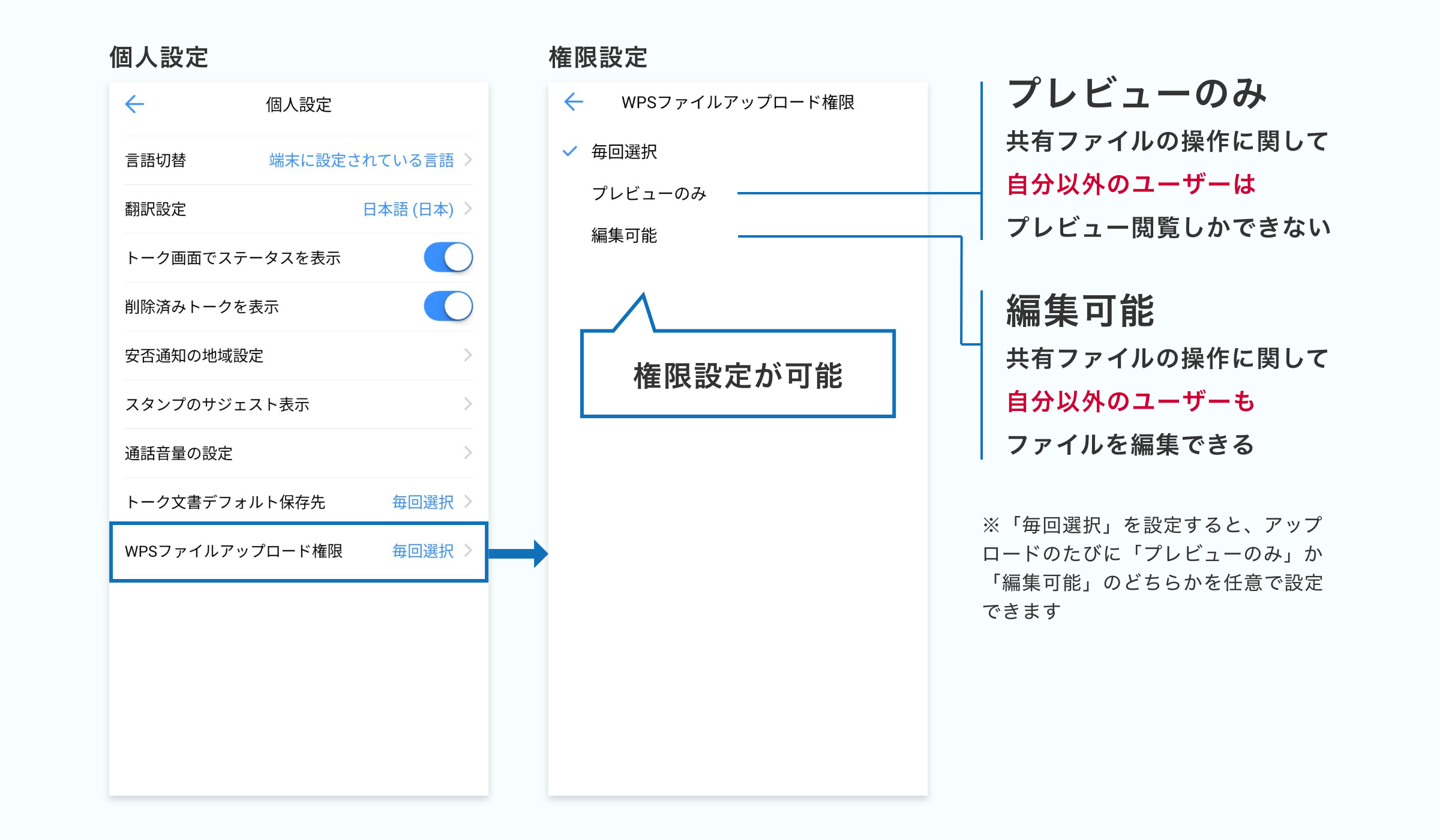This screenshot has height=840, width=1440.
Task: Select 毎回選択 option in permission list
Action: coord(624,151)
